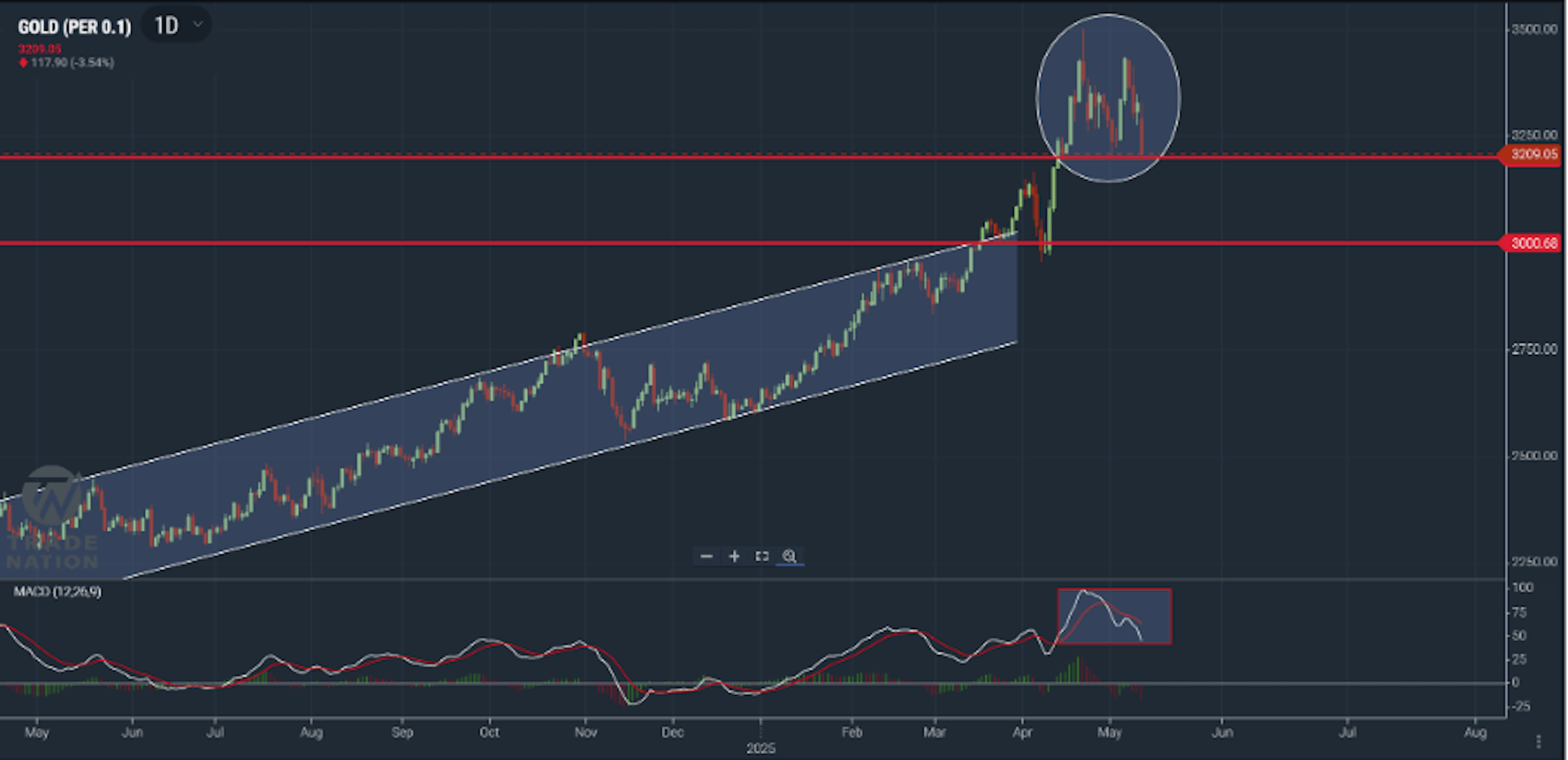Click the MACD axis 100 label
This screenshot has width=1568, height=760.
tap(1522, 588)
